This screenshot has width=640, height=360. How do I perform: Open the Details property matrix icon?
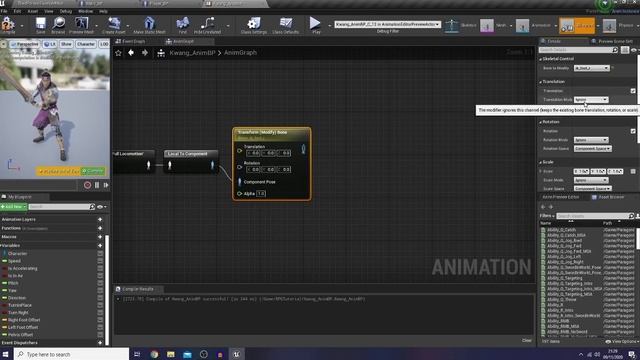(624, 50)
